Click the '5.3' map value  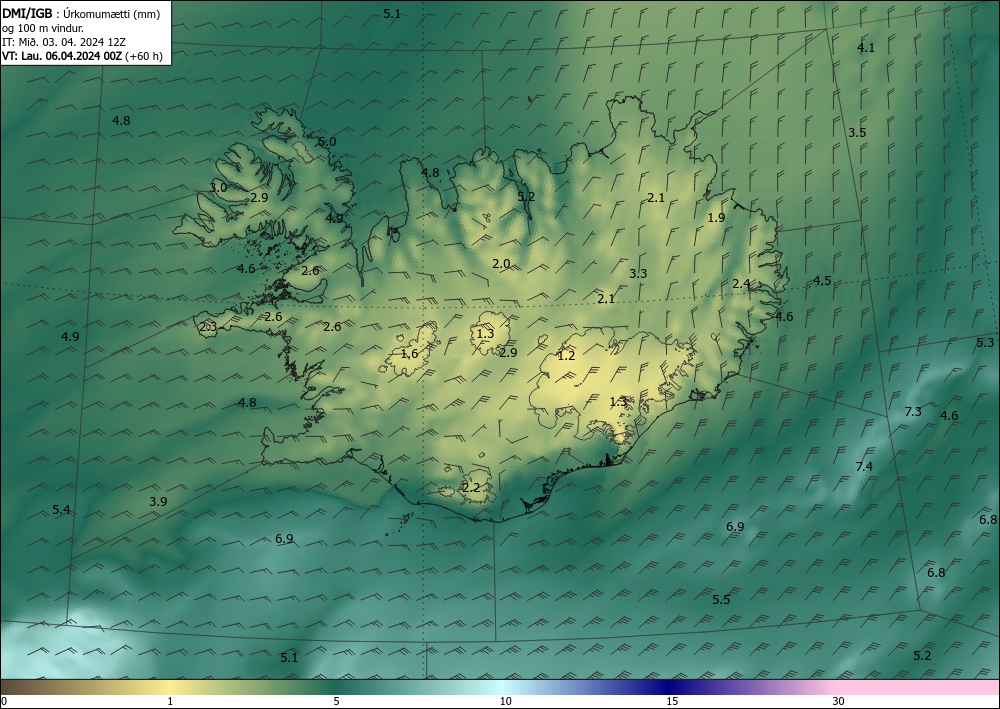985,342
